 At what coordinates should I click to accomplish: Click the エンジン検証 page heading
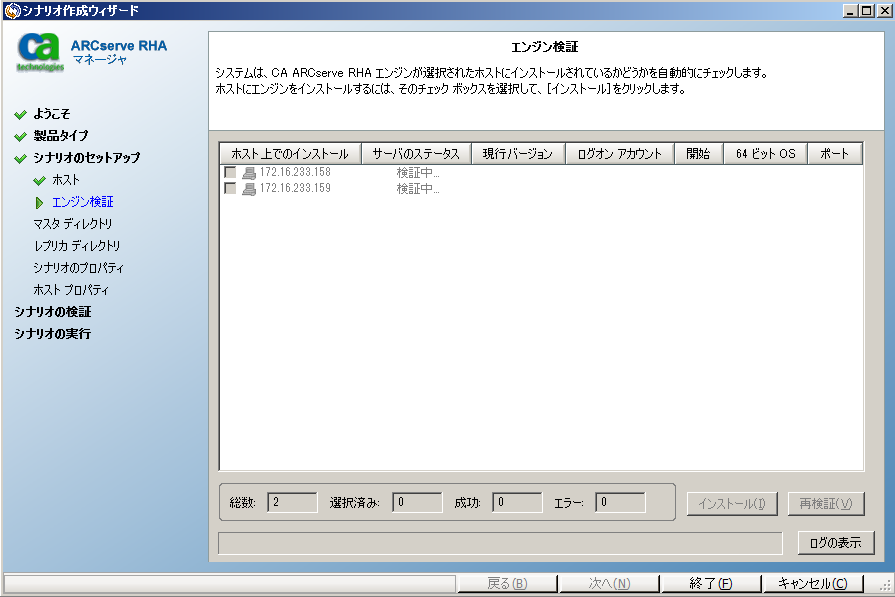(545, 47)
